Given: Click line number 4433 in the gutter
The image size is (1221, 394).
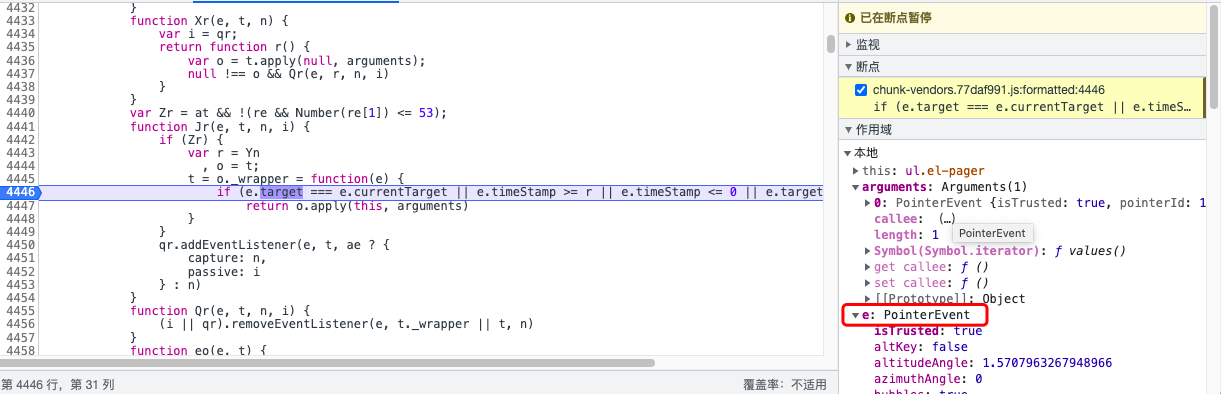Looking at the screenshot, I should [21, 20].
